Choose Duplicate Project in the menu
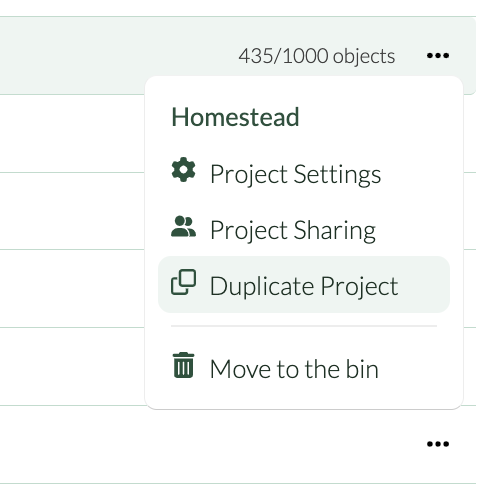The width and height of the screenshot is (500, 500). [304, 284]
